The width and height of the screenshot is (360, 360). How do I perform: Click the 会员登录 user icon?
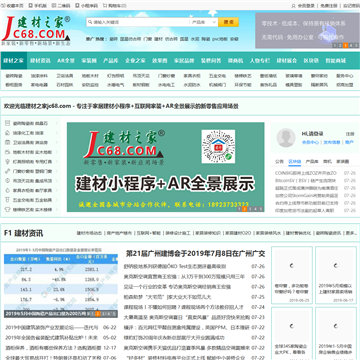(x=293, y=6)
